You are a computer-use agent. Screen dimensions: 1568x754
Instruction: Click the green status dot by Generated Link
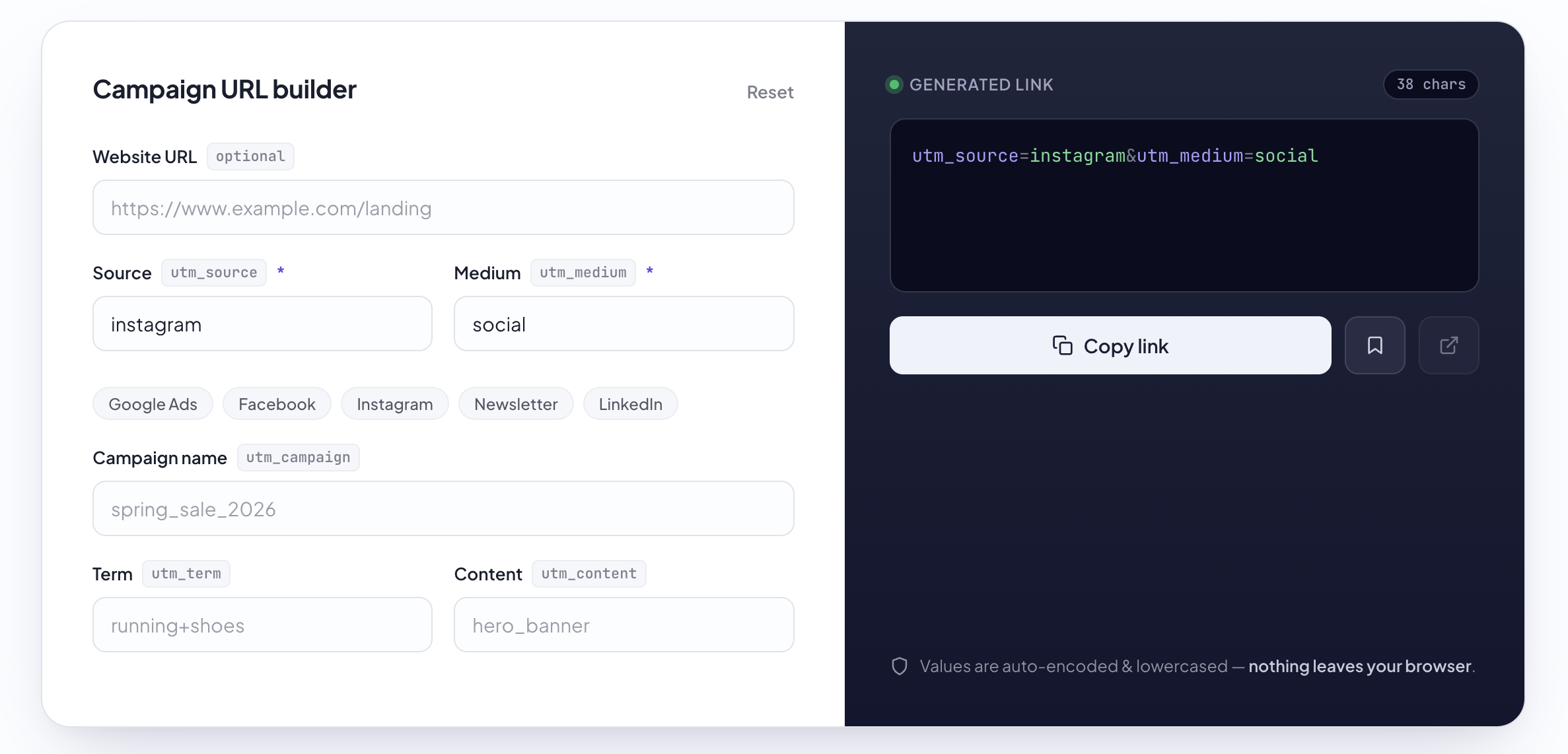tap(894, 85)
